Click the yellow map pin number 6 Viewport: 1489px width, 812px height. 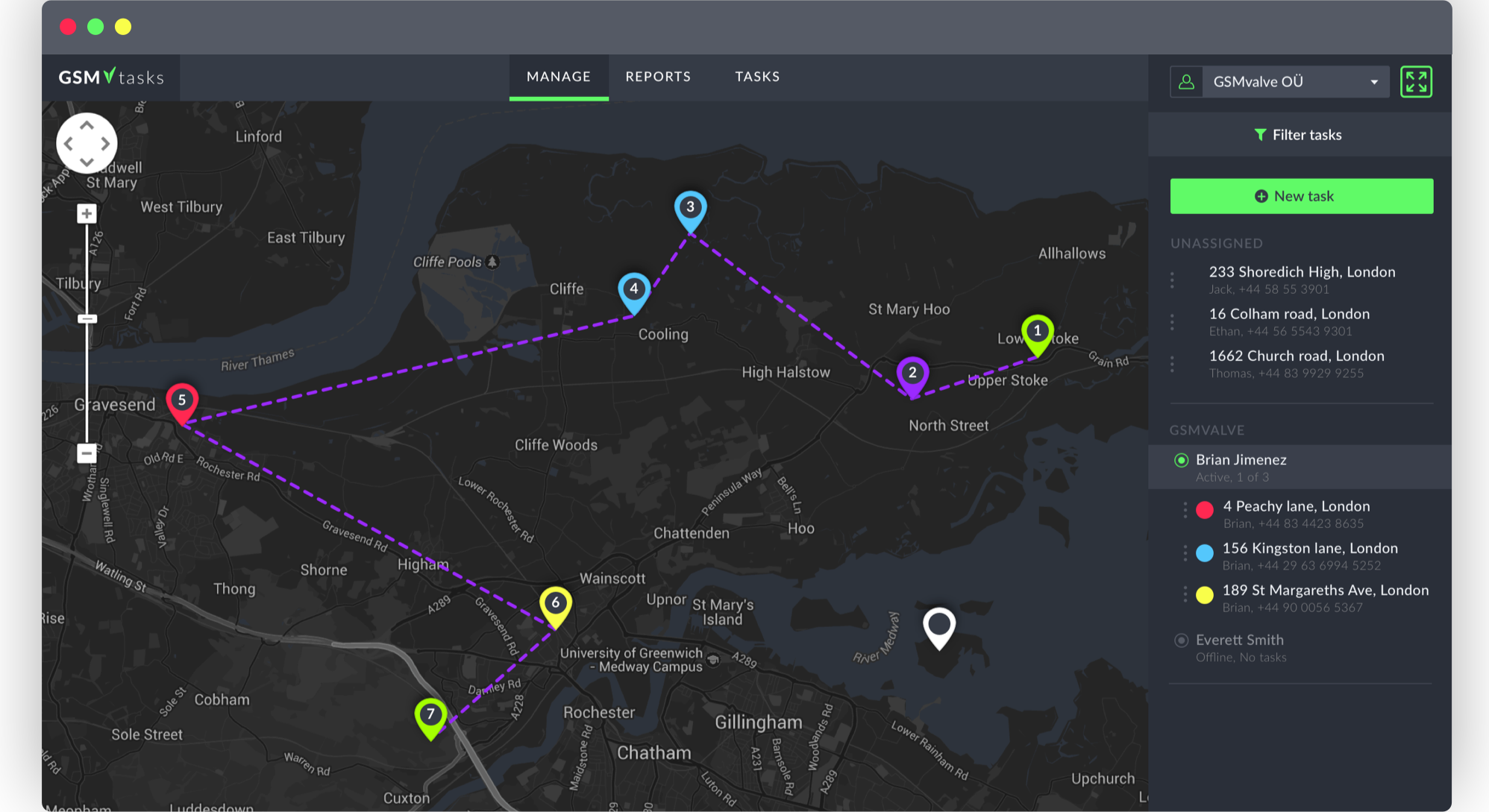pos(555,603)
